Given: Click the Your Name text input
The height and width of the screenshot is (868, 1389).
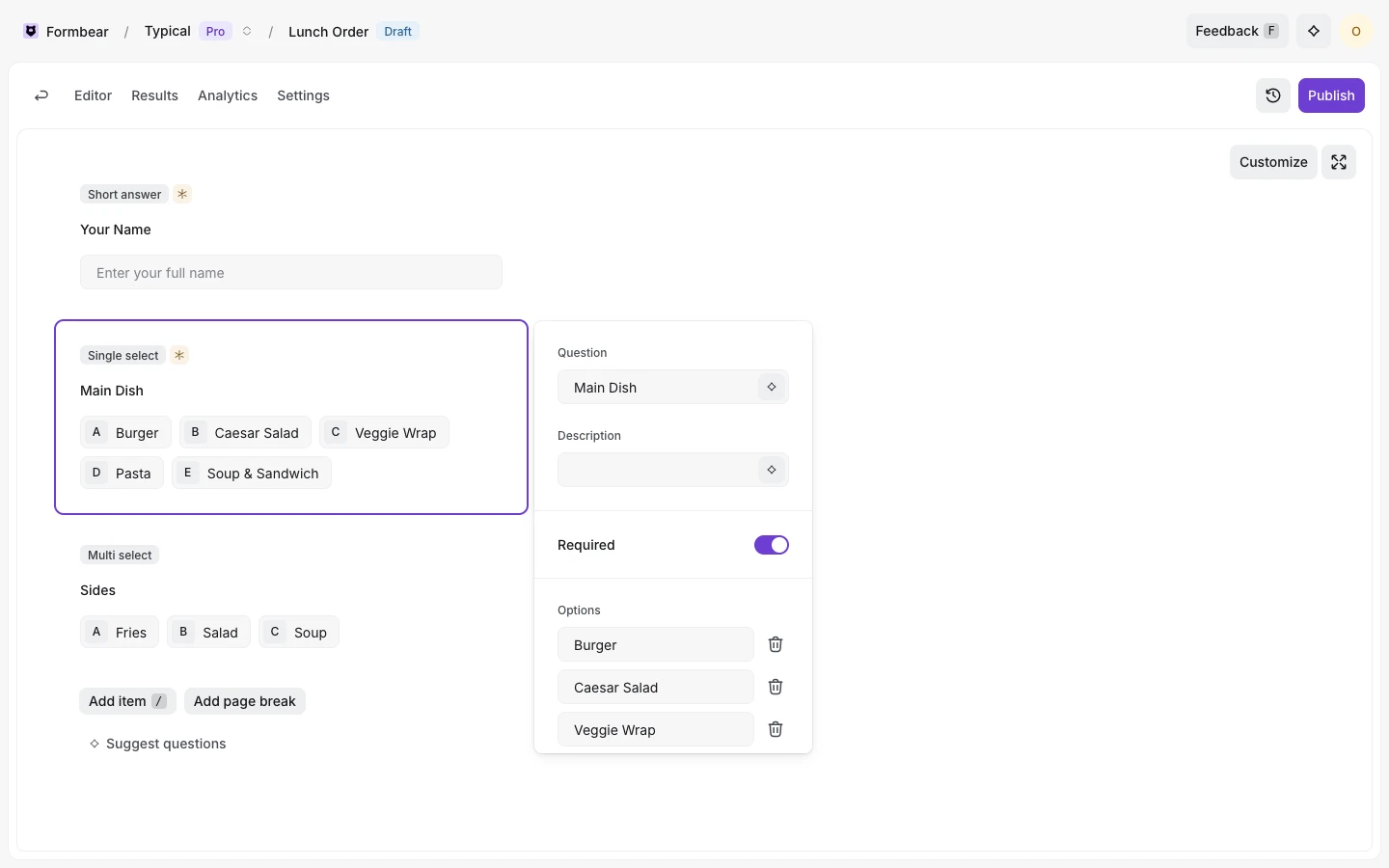Looking at the screenshot, I should tap(291, 272).
